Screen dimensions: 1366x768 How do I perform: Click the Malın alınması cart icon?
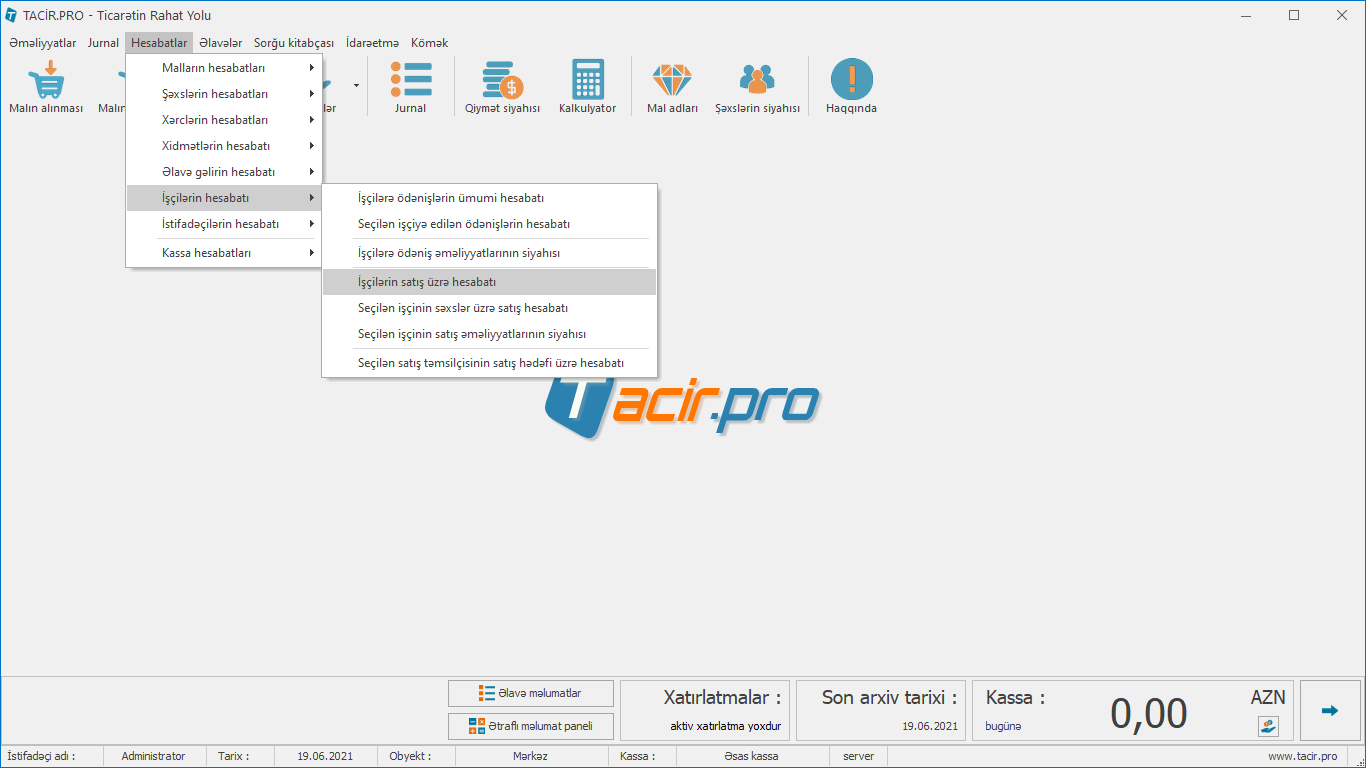pyautogui.click(x=46, y=80)
